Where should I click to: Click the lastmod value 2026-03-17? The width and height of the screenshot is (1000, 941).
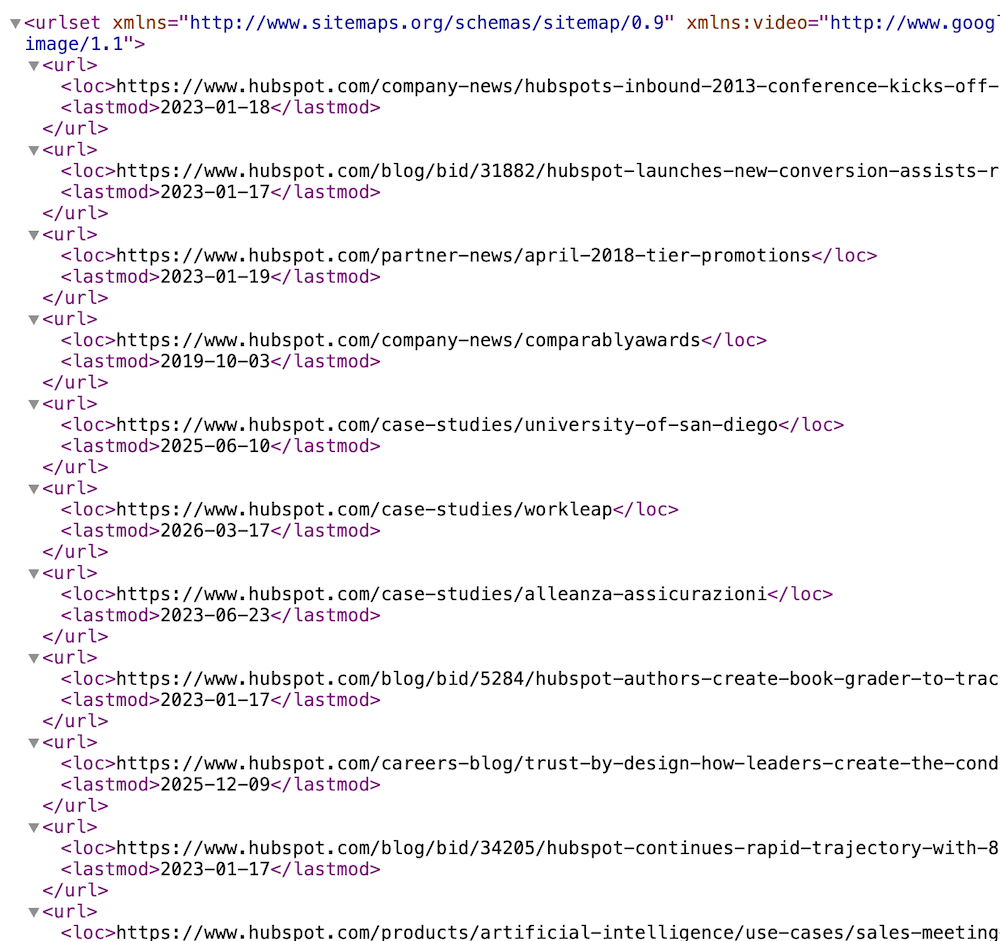(x=215, y=531)
